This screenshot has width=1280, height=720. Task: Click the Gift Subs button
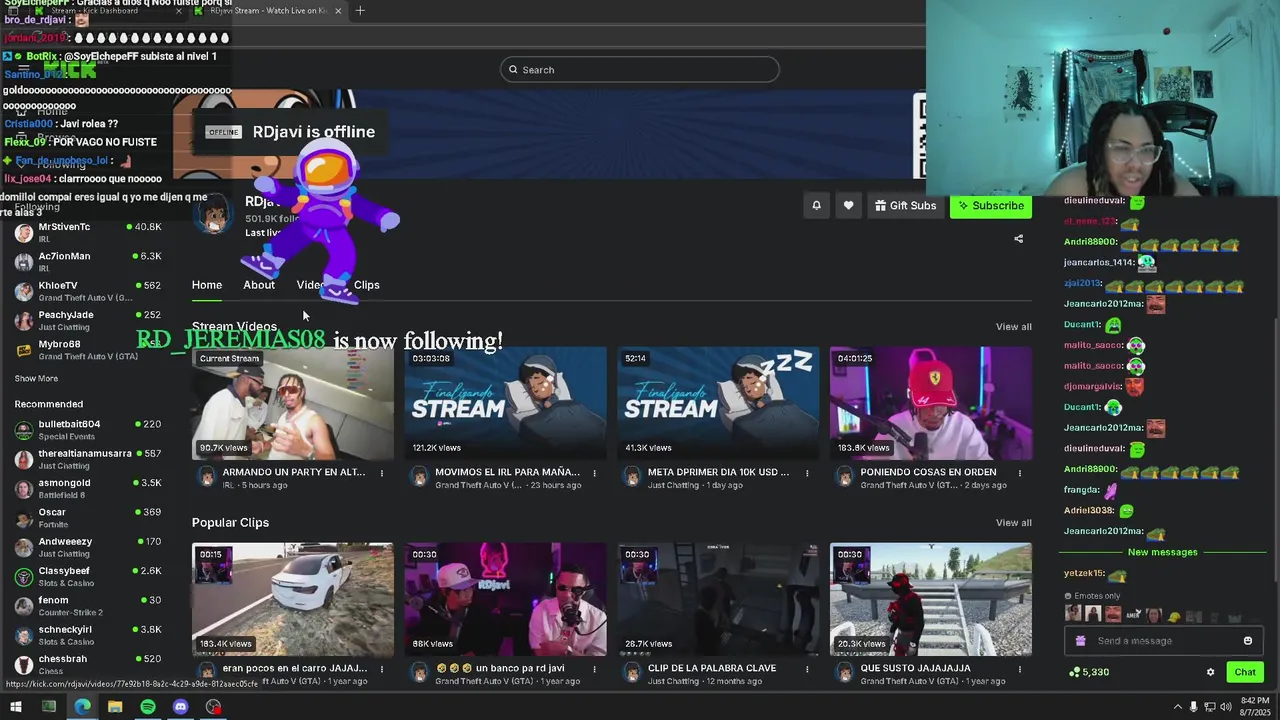click(x=906, y=205)
